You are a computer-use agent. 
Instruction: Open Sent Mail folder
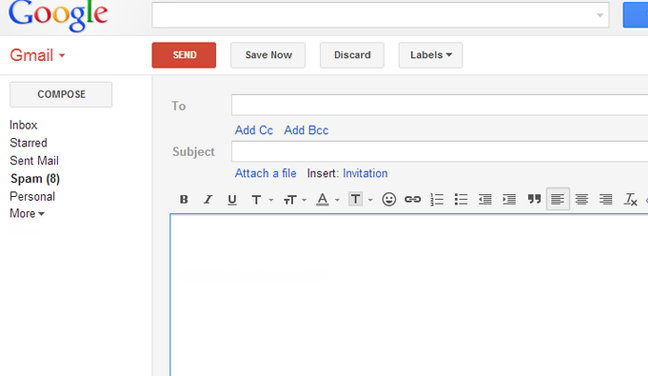pyautogui.click(x=34, y=160)
